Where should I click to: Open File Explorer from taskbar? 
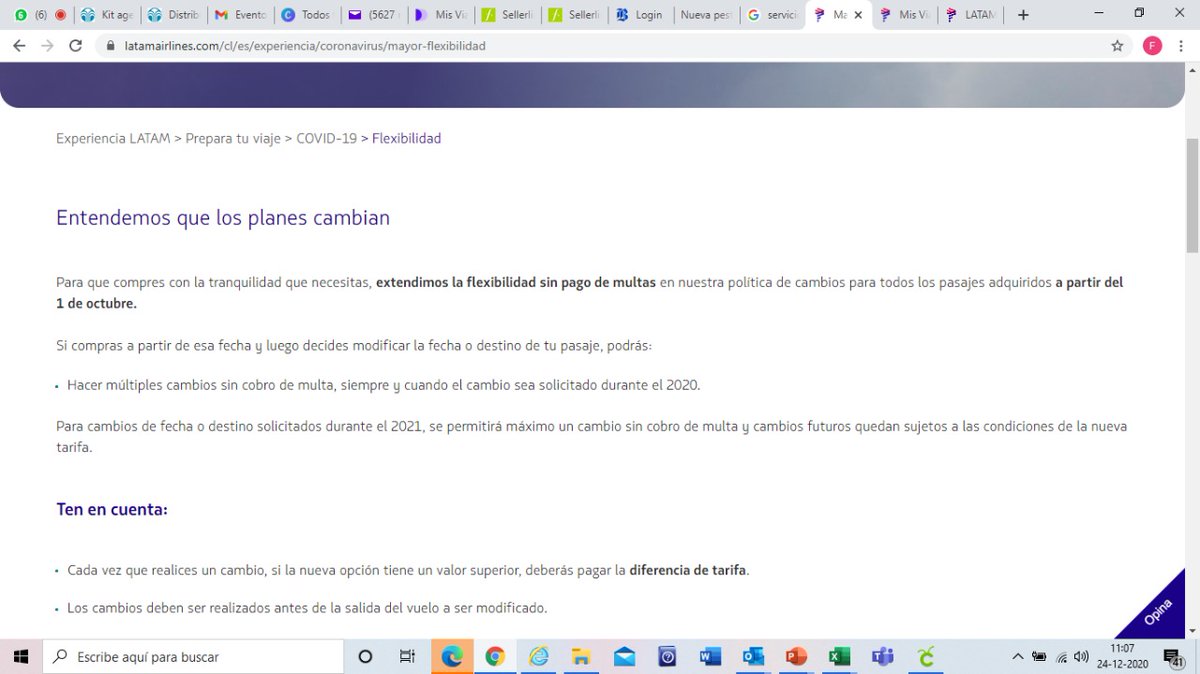pos(581,656)
